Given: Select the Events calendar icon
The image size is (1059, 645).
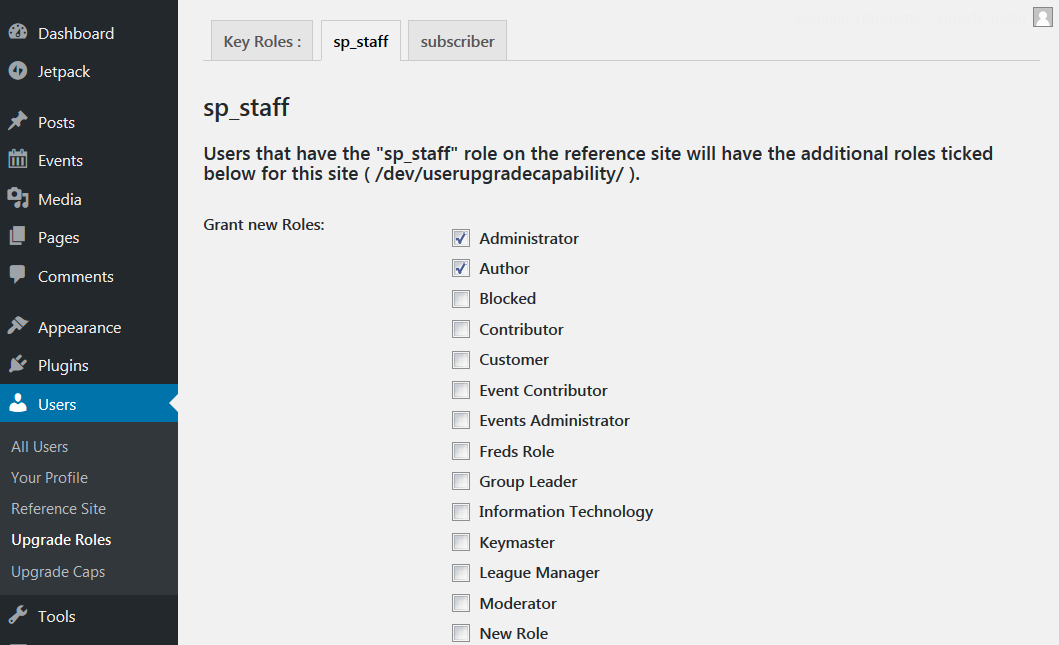Looking at the screenshot, I should [x=18, y=159].
